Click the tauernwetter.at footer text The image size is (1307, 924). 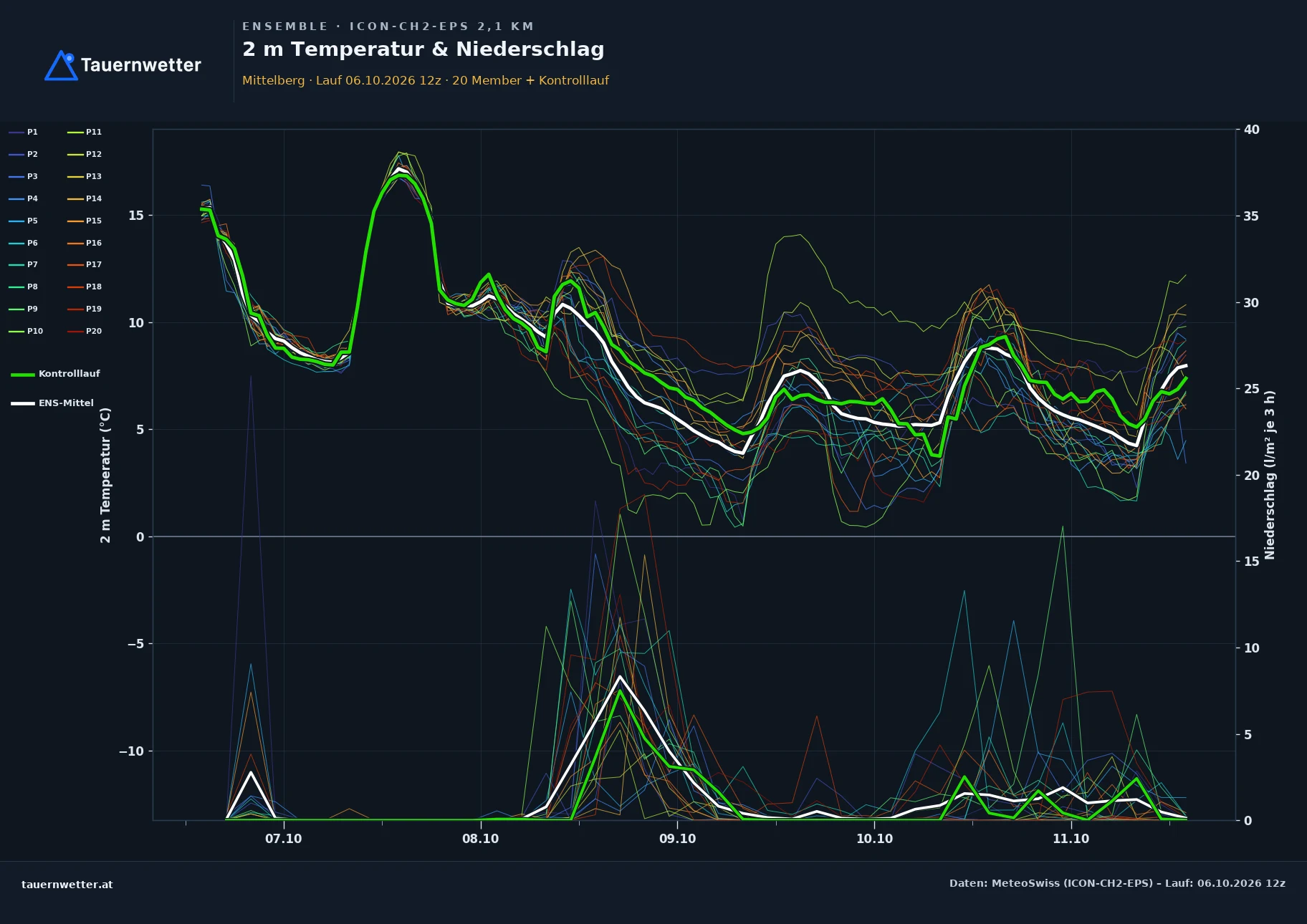pyautogui.click(x=67, y=885)
